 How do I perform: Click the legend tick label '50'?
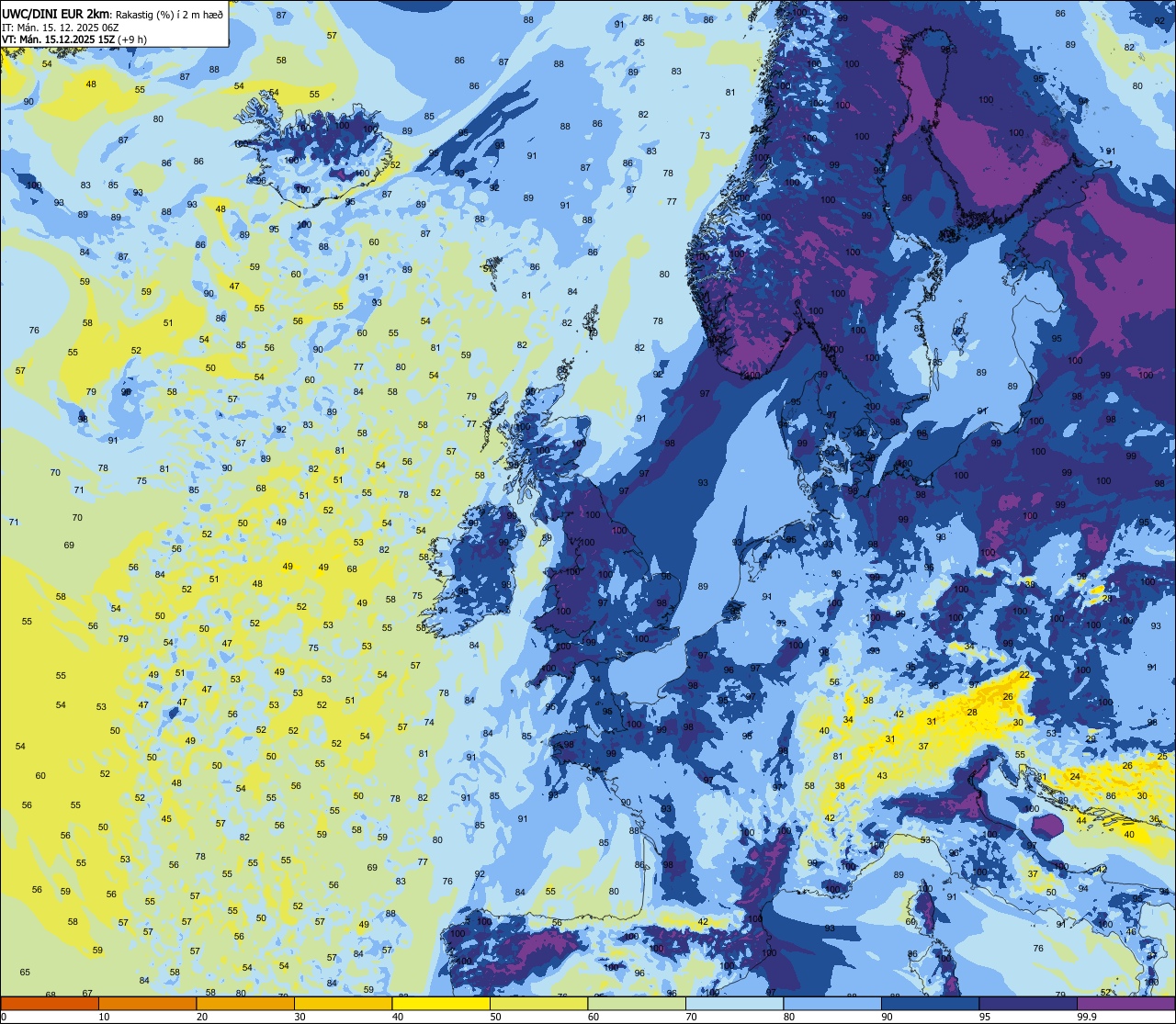click(x=495, y=1017)
